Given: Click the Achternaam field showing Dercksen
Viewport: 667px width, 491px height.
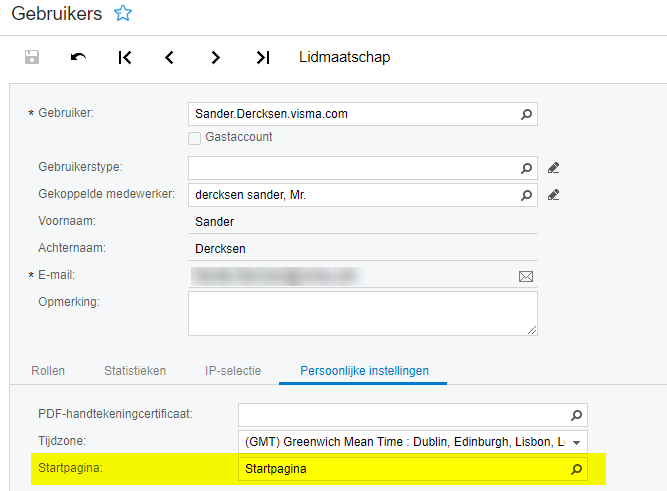Looking at the screenshot, I should tap(363, 248).
